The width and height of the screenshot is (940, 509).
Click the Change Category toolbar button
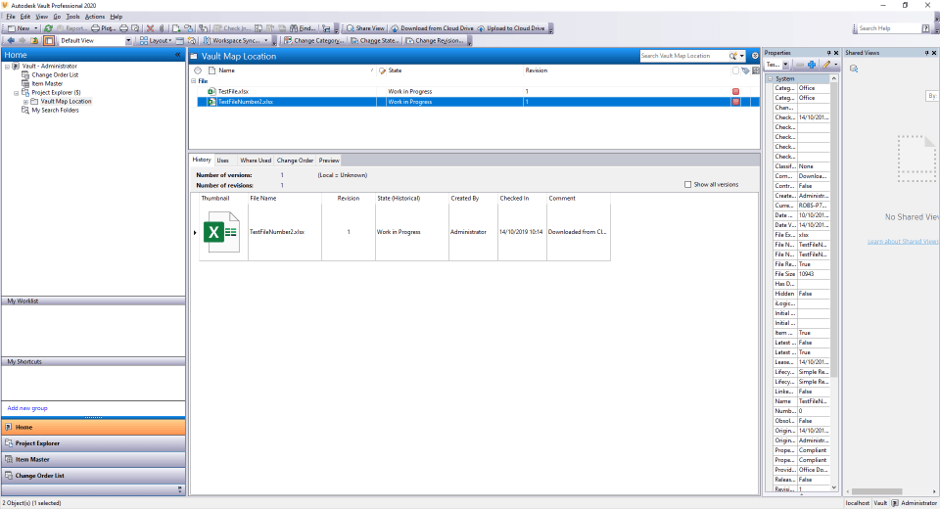pos(314,41)
